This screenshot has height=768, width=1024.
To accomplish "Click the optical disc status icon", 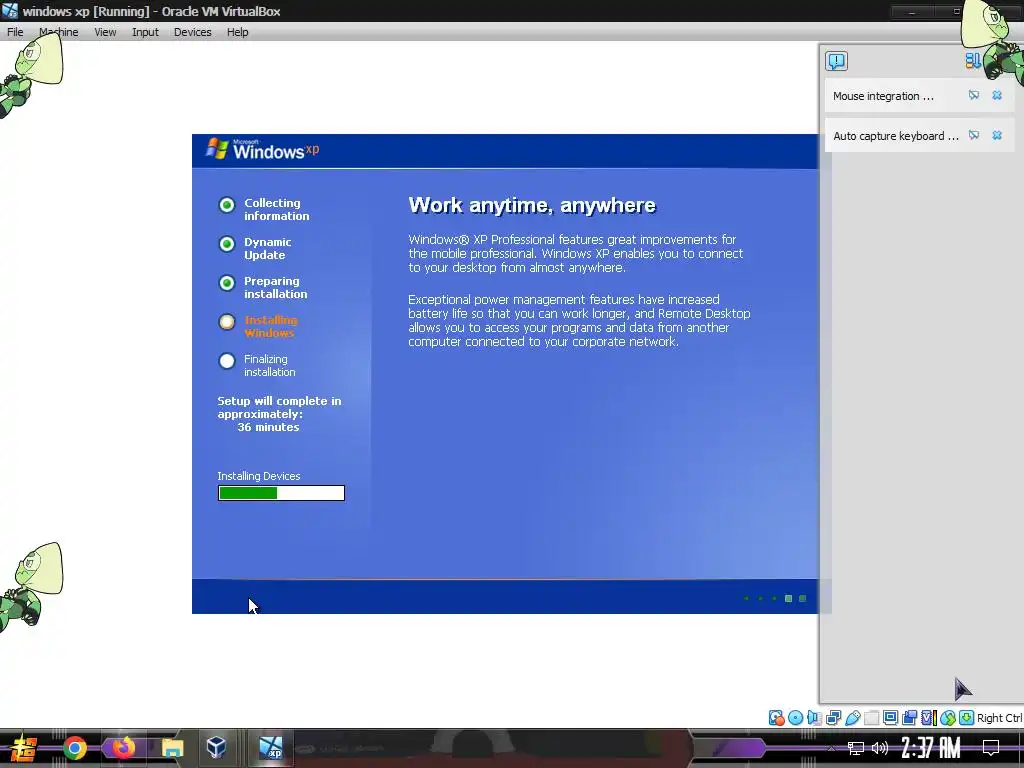I will tap(795, 718).
